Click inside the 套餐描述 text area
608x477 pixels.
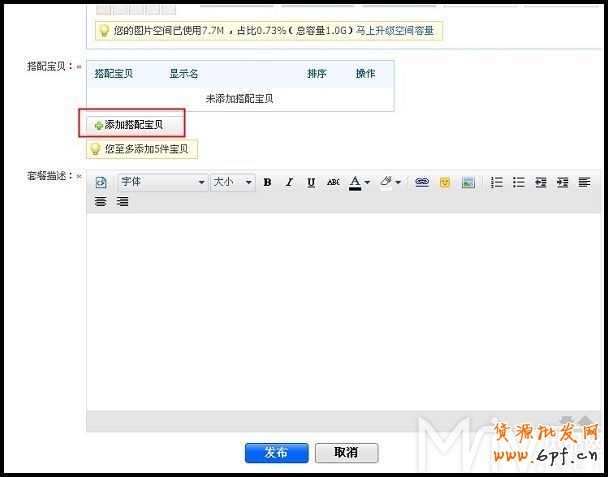(340, 310)
